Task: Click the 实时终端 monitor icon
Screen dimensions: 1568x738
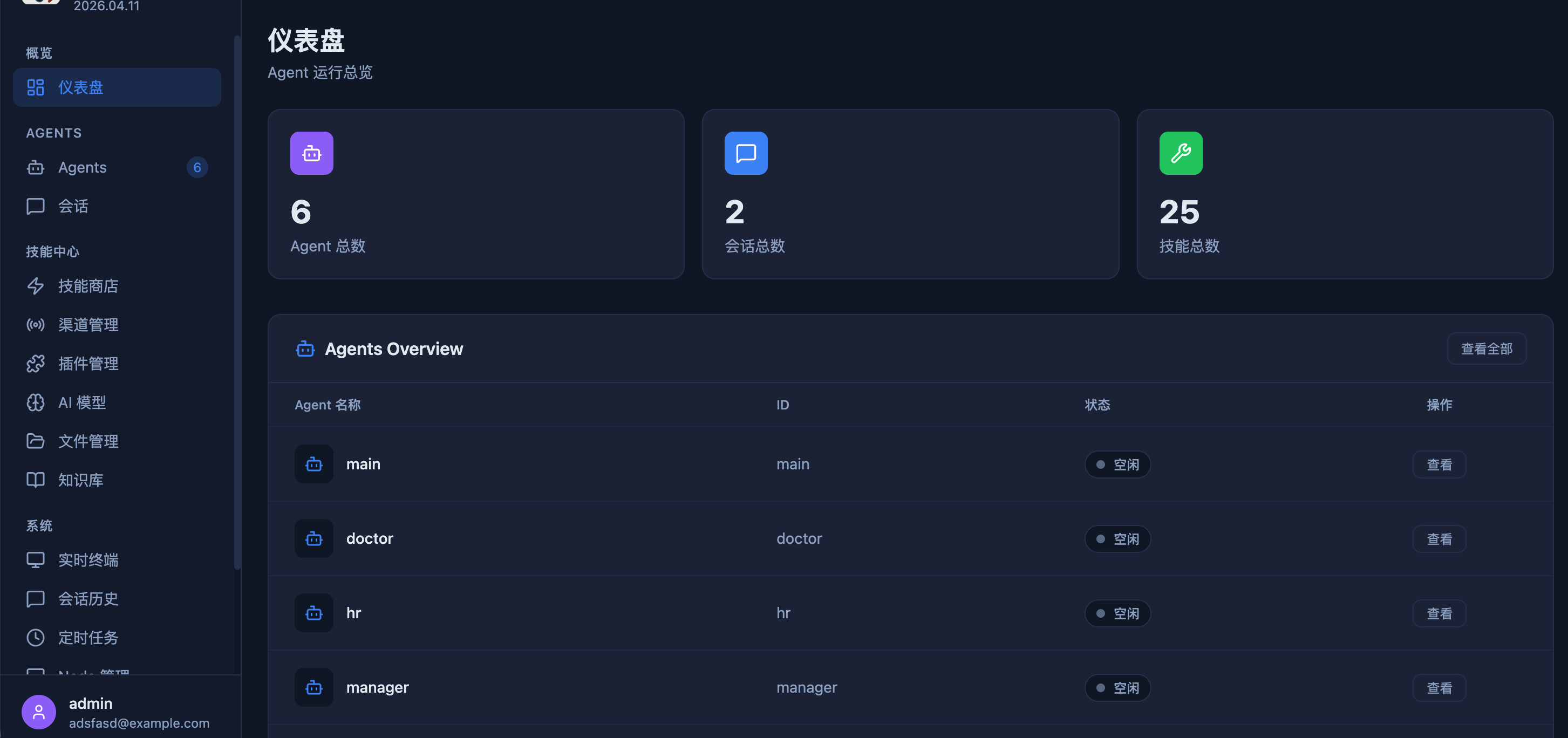Action: coord(35,560)
